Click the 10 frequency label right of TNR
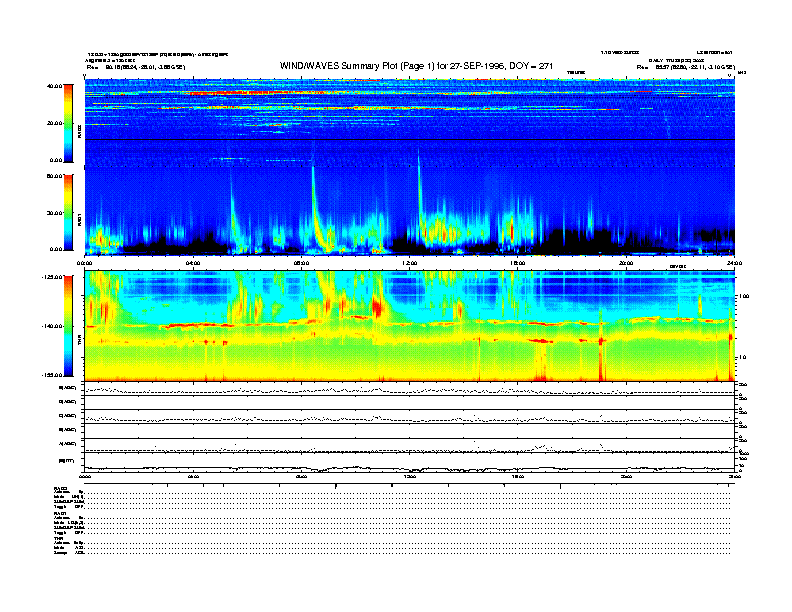Screen dimensions: 792x612 click(743, 358)
